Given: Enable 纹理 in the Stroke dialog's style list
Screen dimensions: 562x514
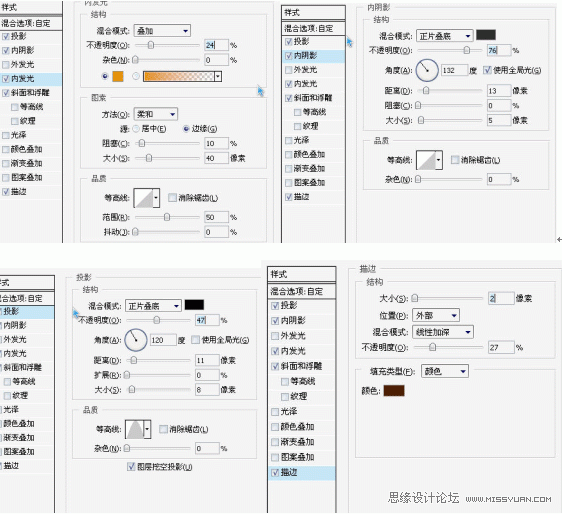Looking at the screenshot, I should (285, 396).
